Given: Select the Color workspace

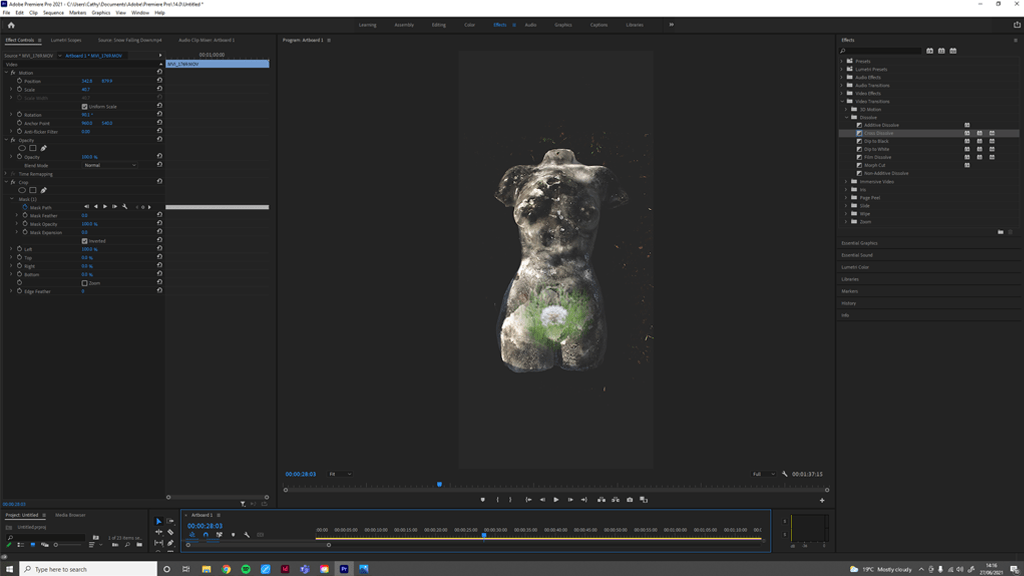Looking at the screenshot, I should (469, 24).
